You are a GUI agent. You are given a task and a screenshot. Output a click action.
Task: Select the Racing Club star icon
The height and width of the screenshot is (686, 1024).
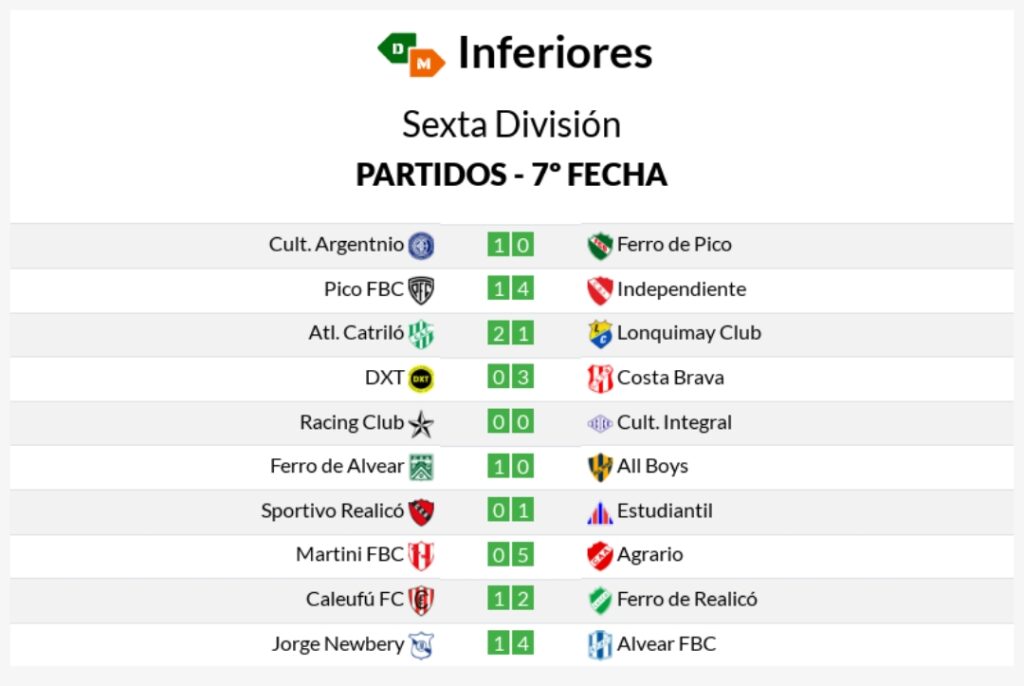pyautogui.click(x=421, y=423)
